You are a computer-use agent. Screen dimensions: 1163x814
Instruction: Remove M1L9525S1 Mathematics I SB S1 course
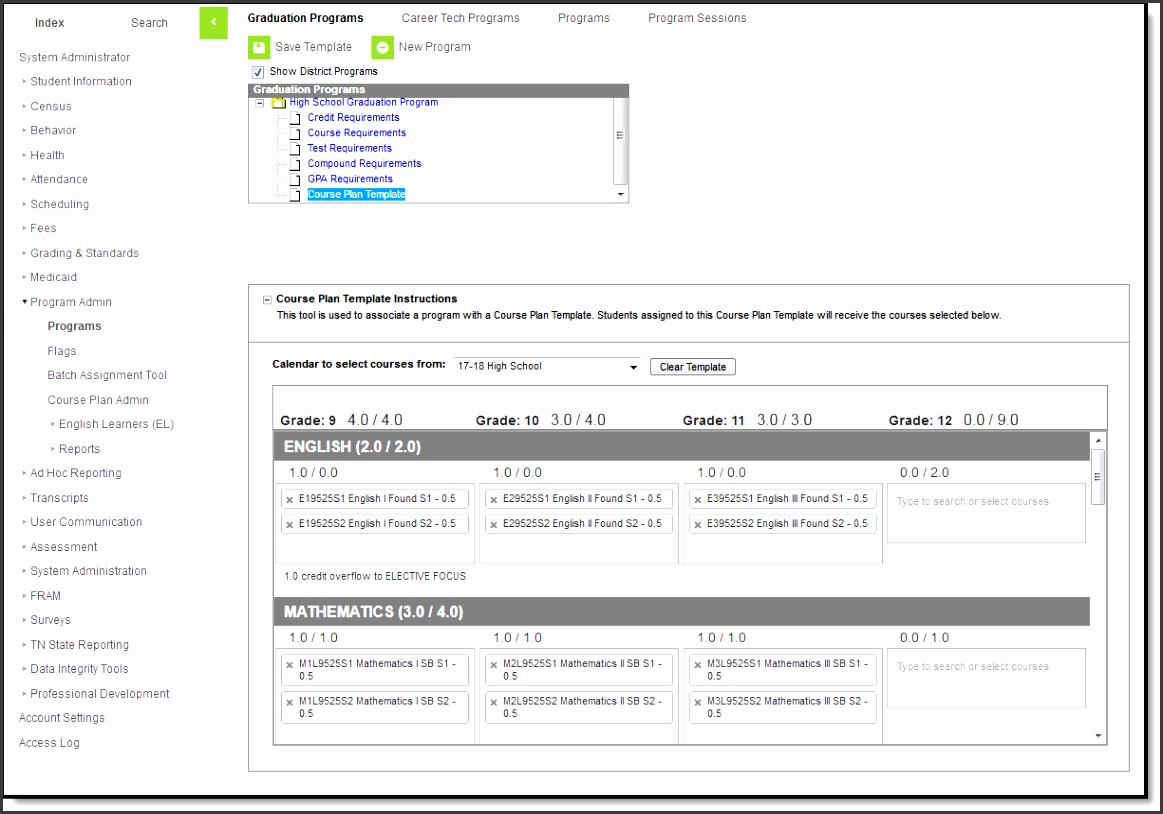pos(290,664)
